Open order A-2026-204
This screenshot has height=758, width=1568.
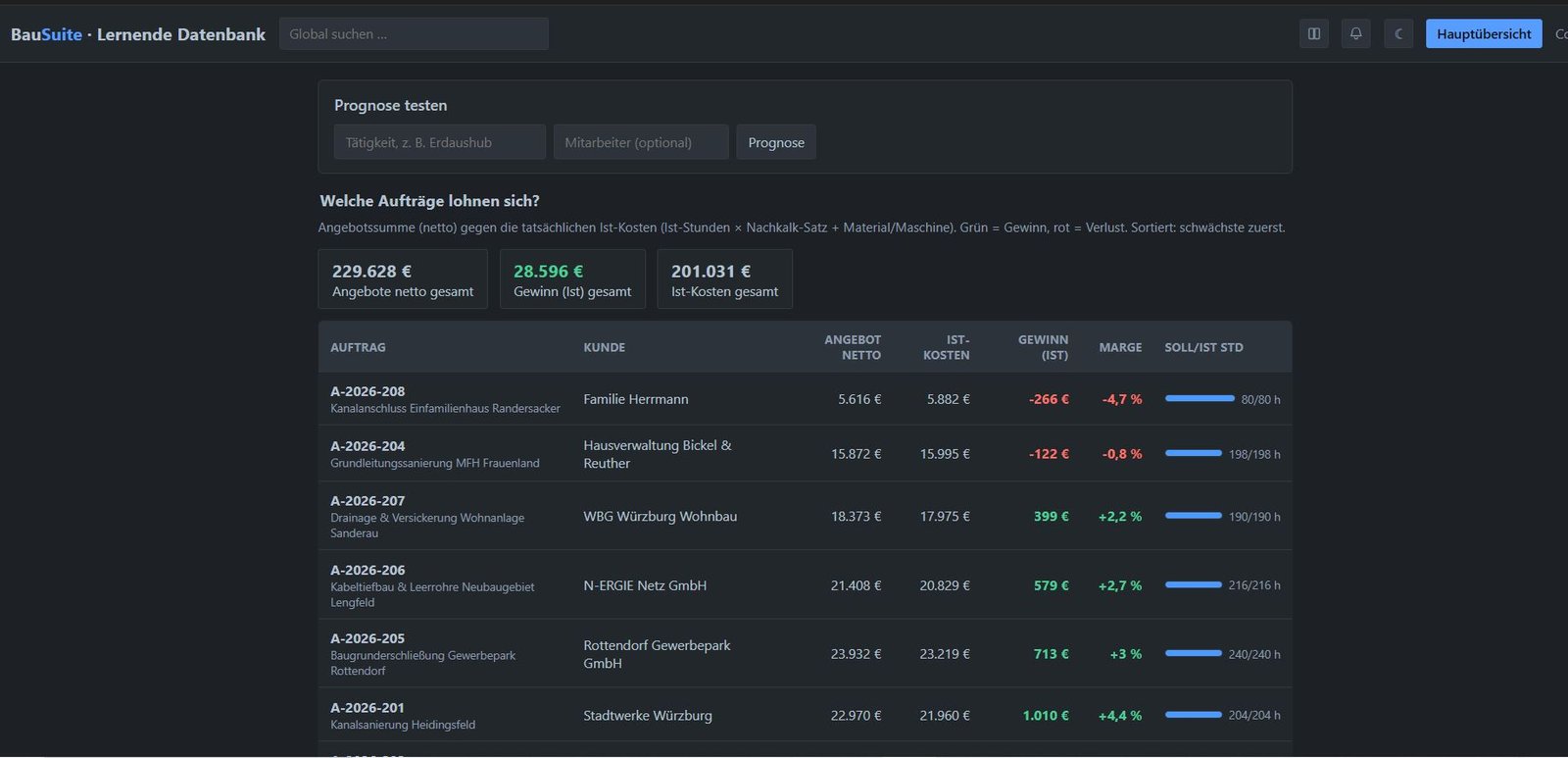(x=367, y=446)
